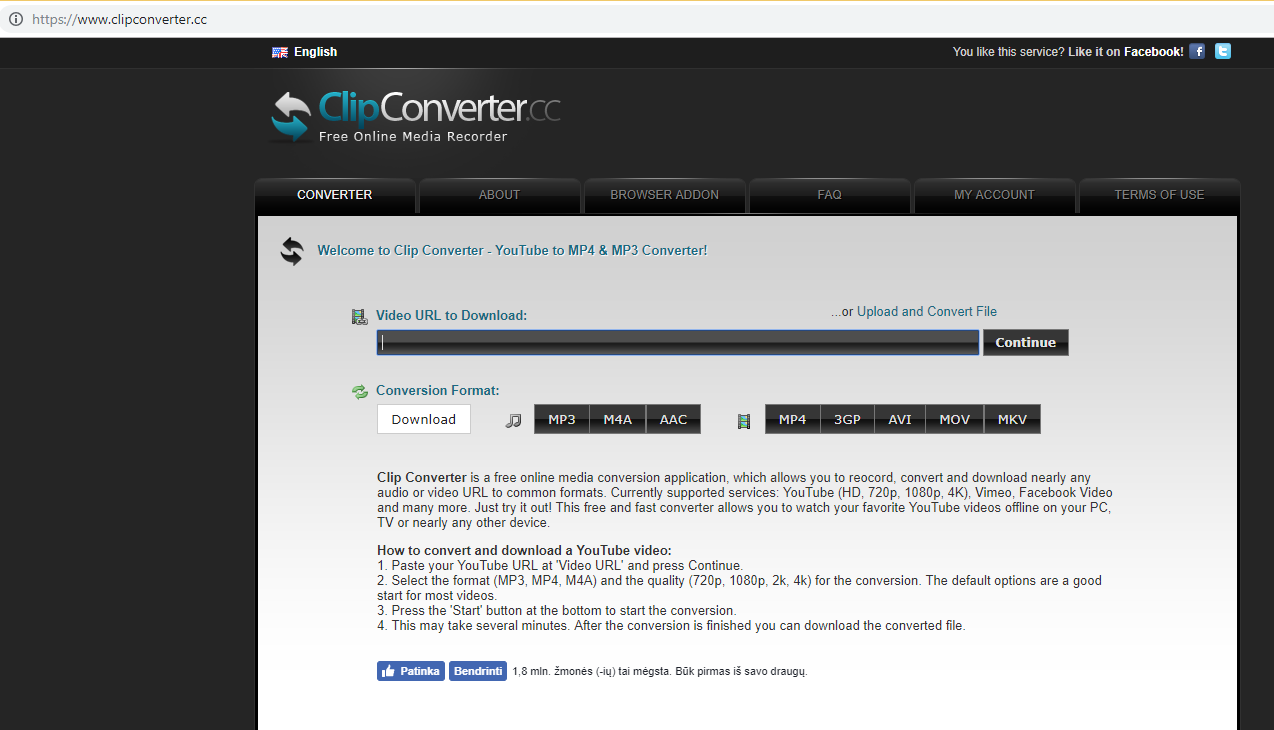Choose 3GP conversion format
Image resolution: width=1274 pixels, height=730 pixels.
click(x=848, y=420)
